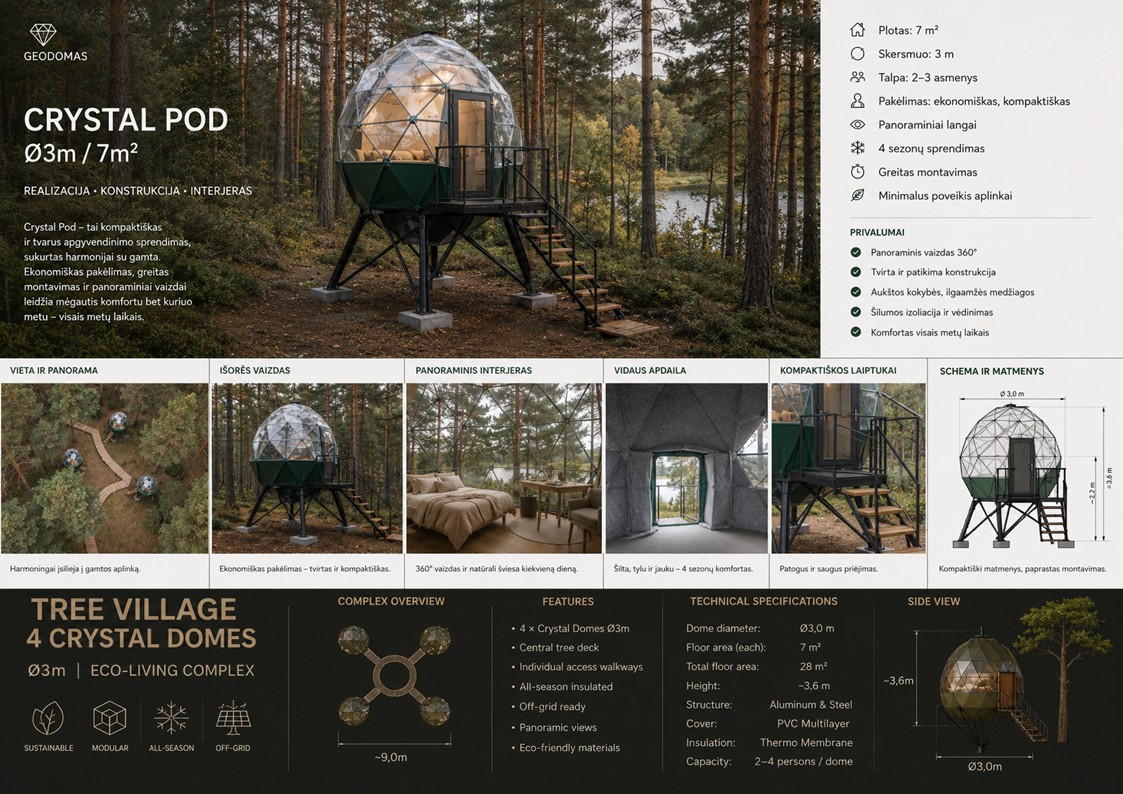This screenshot has width=1123, height=794.
Task: Click the ~3,6m side view height label
Action: (x=898, y=681)
